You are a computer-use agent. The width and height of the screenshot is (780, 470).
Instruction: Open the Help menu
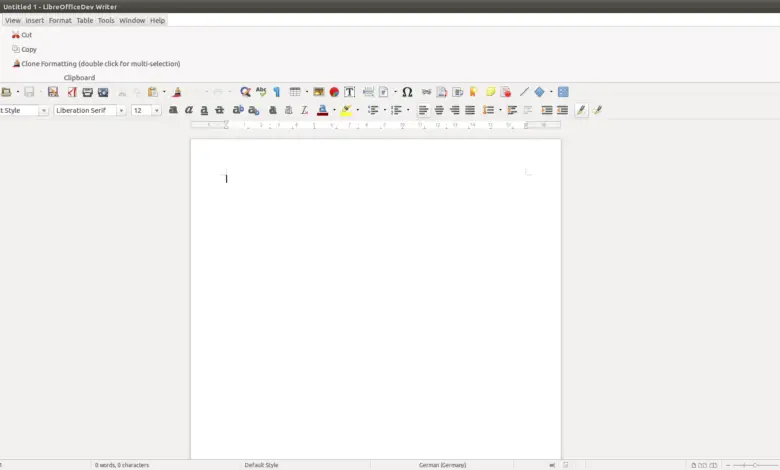pos(157,20)
